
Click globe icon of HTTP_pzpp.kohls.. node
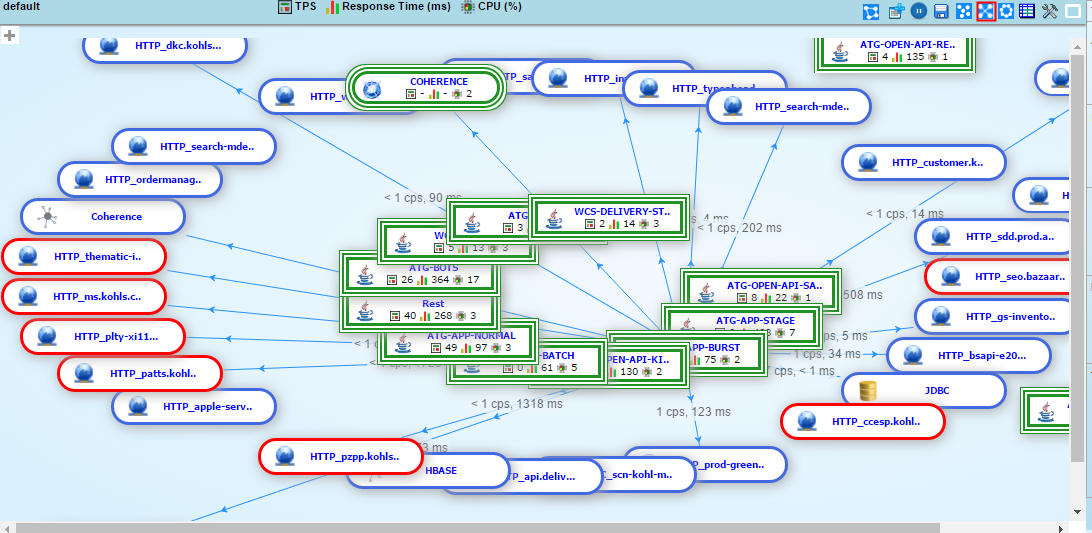285,456
